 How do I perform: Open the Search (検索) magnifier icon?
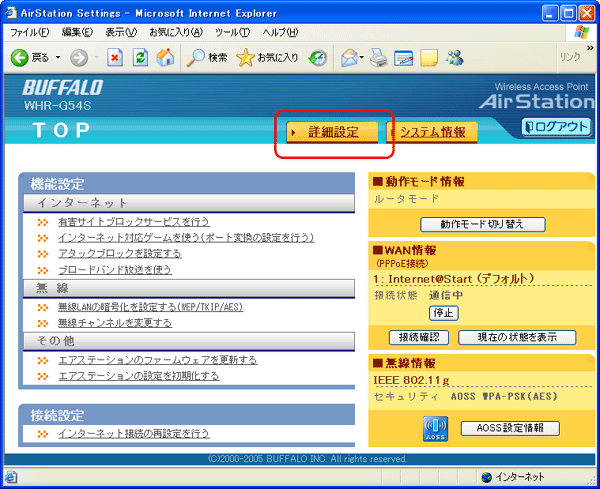(196, 58)
